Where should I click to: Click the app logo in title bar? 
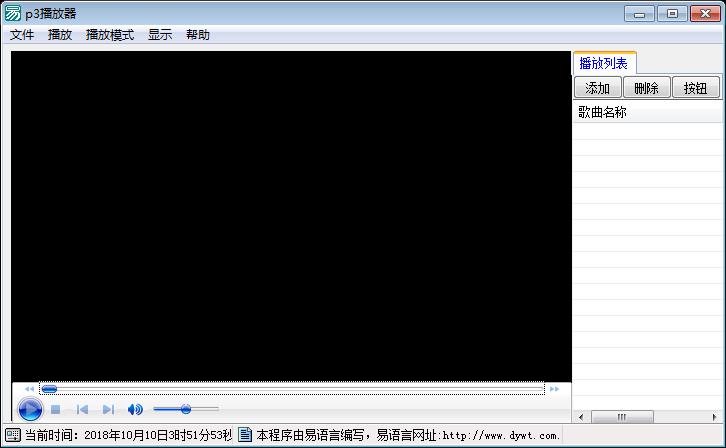point(13,13)
